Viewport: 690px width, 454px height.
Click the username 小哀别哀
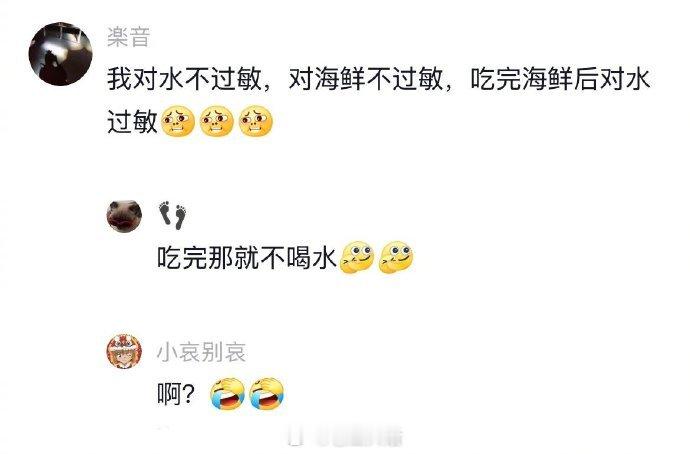tap(201, 352)
